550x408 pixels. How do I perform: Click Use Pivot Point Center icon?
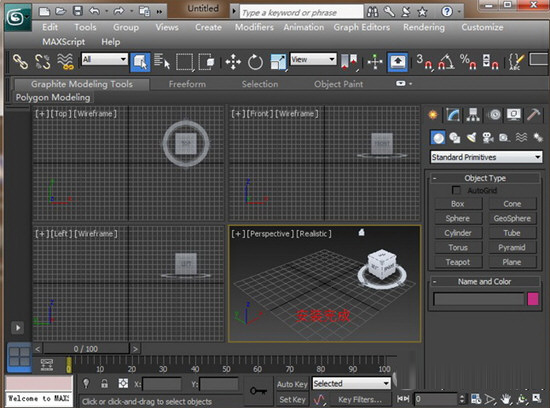(x=349, y=62)
